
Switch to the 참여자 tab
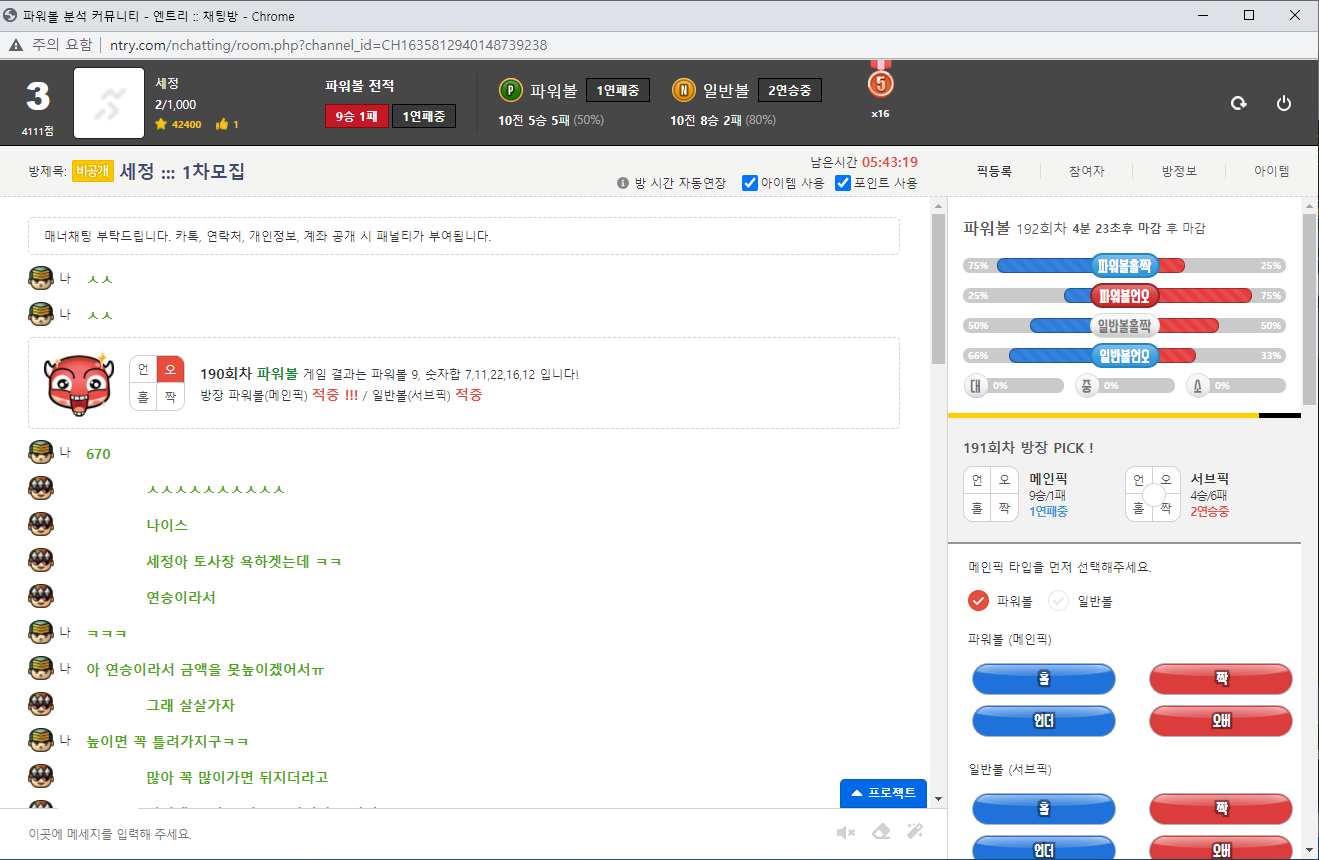tap(1086, 171)
